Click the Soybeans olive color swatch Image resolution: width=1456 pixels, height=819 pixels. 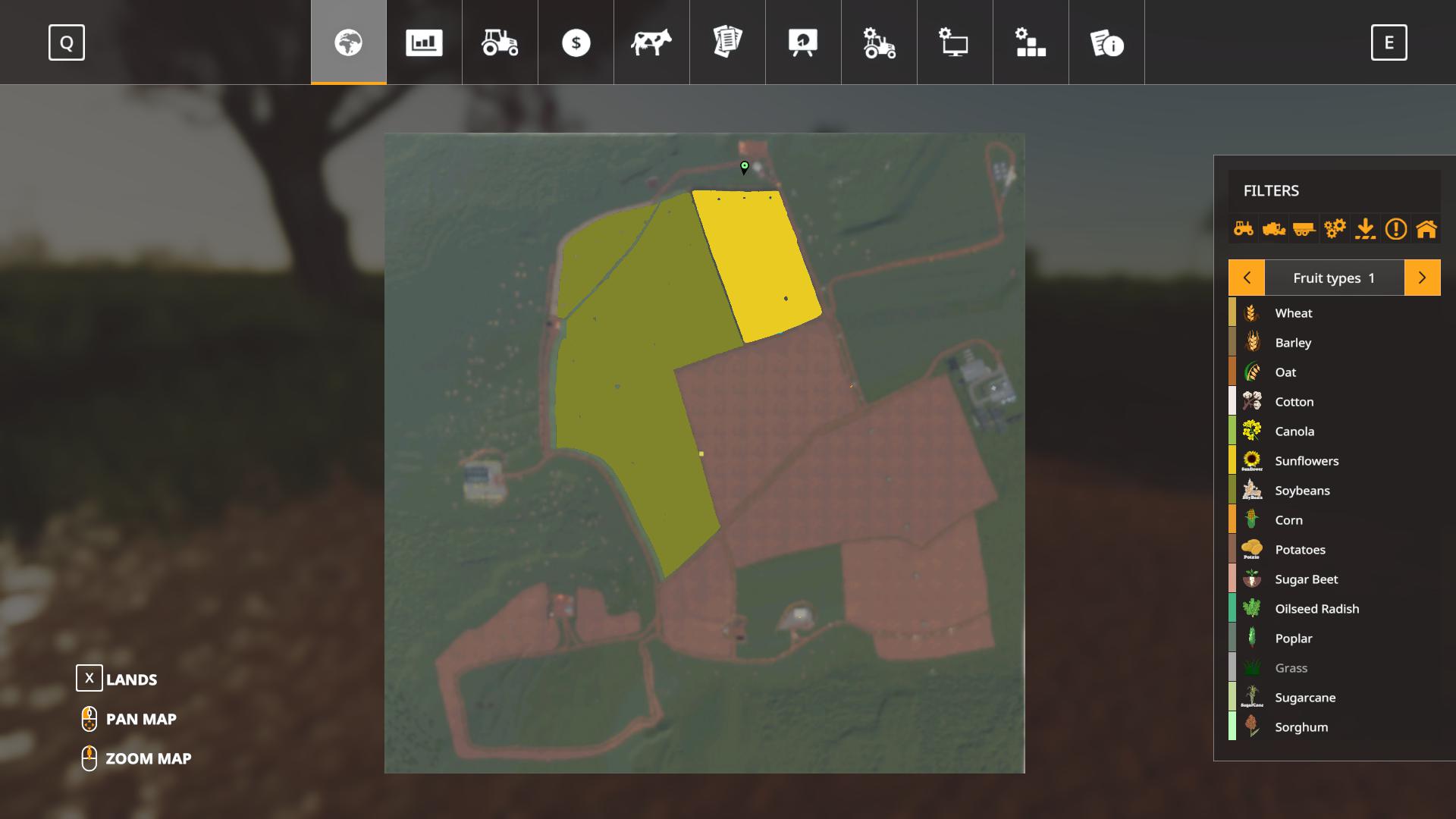pyautogui.click(x=1232, y=491)
